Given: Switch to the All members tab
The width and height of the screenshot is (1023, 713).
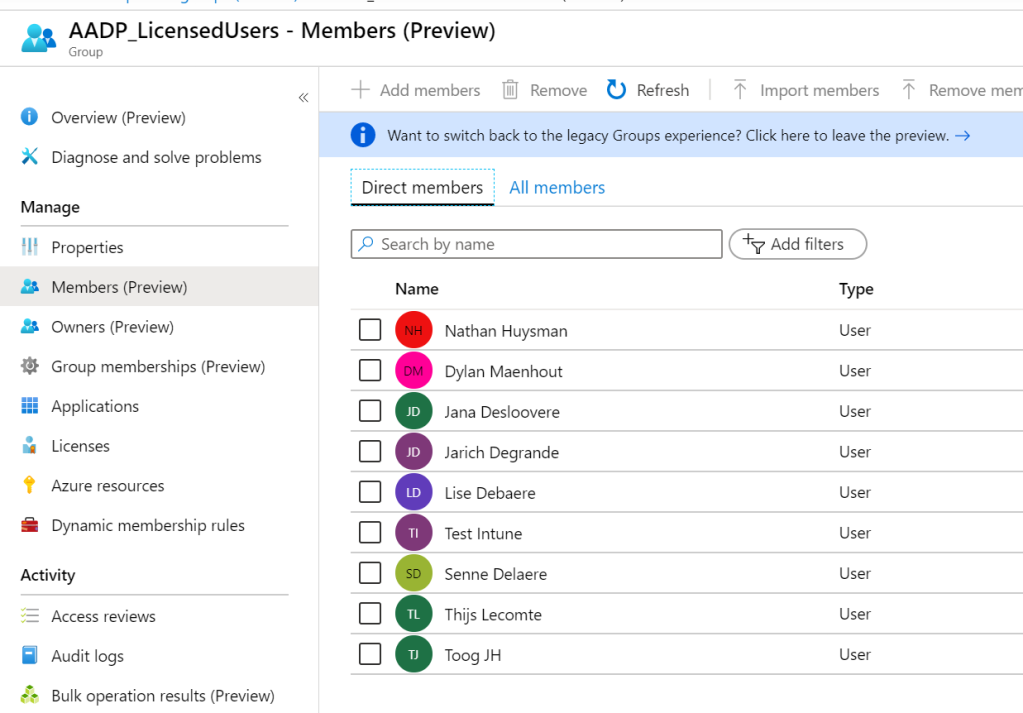Looking at the screenshot, I should tap(557, 188).
